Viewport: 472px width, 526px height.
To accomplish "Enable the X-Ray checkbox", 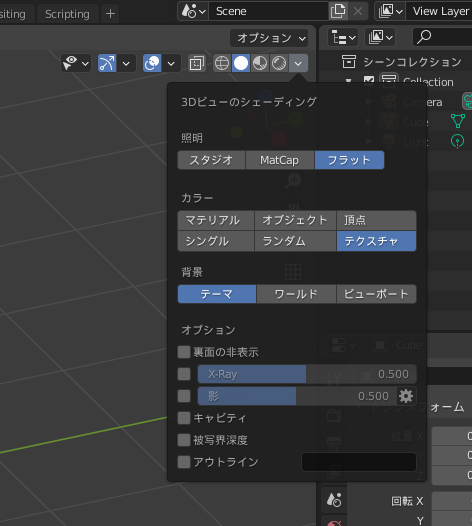I will (184, 374).
